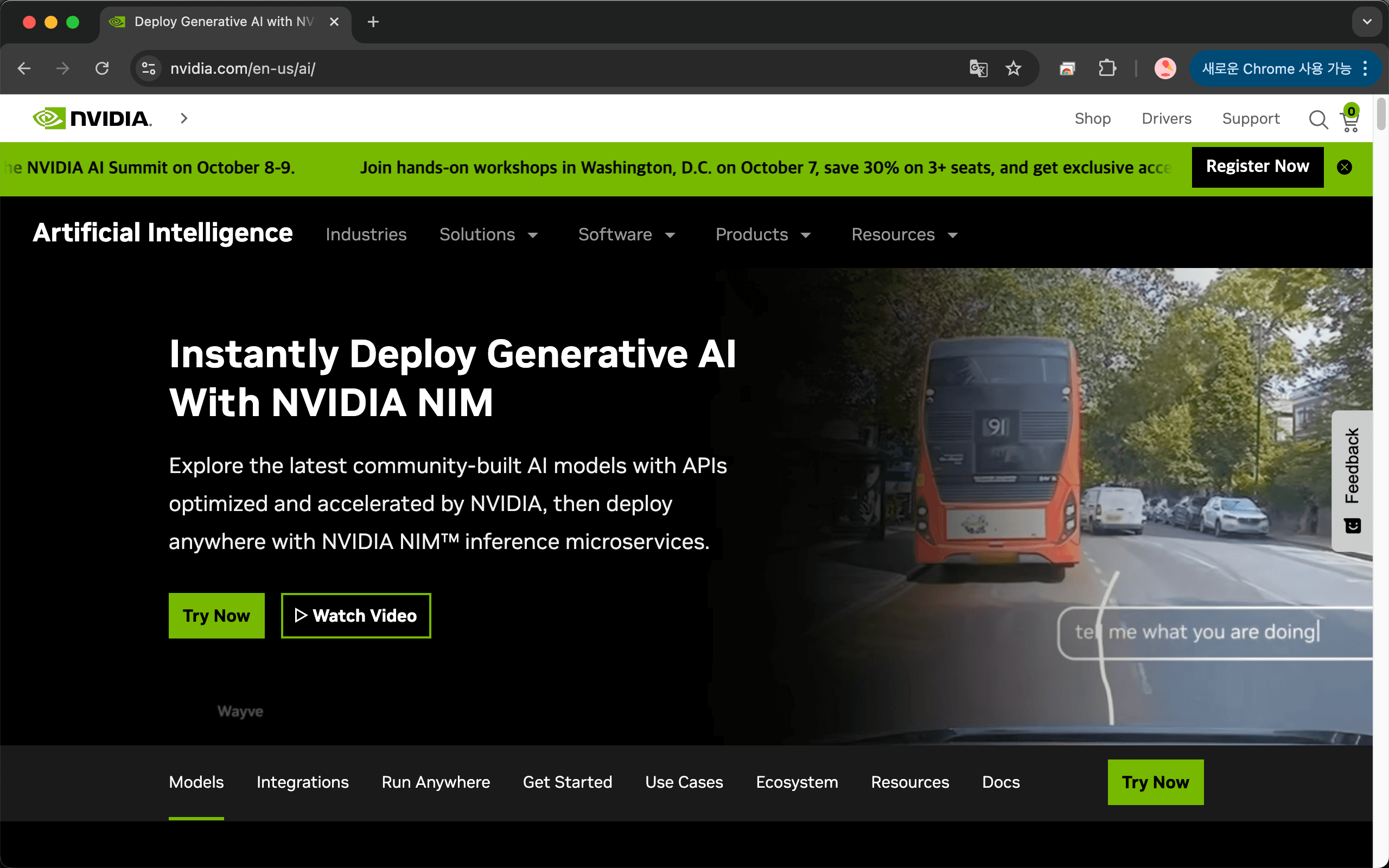Image resolution: width=1389 pixels, height=868 pixels.
Task: Select the Run Anywhere tab
Action: pyautogui.click(x=436, y=782)
